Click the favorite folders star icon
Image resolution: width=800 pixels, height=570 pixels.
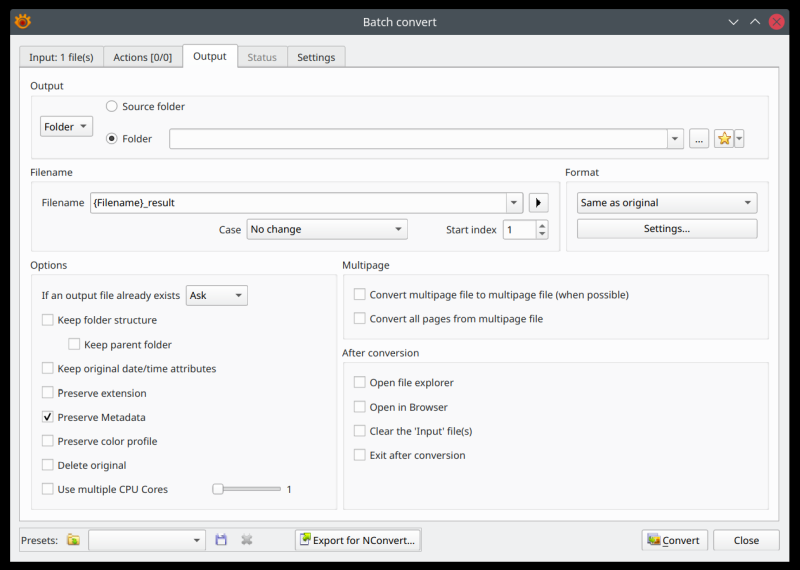pyautogui.click(x=724, y=139)
